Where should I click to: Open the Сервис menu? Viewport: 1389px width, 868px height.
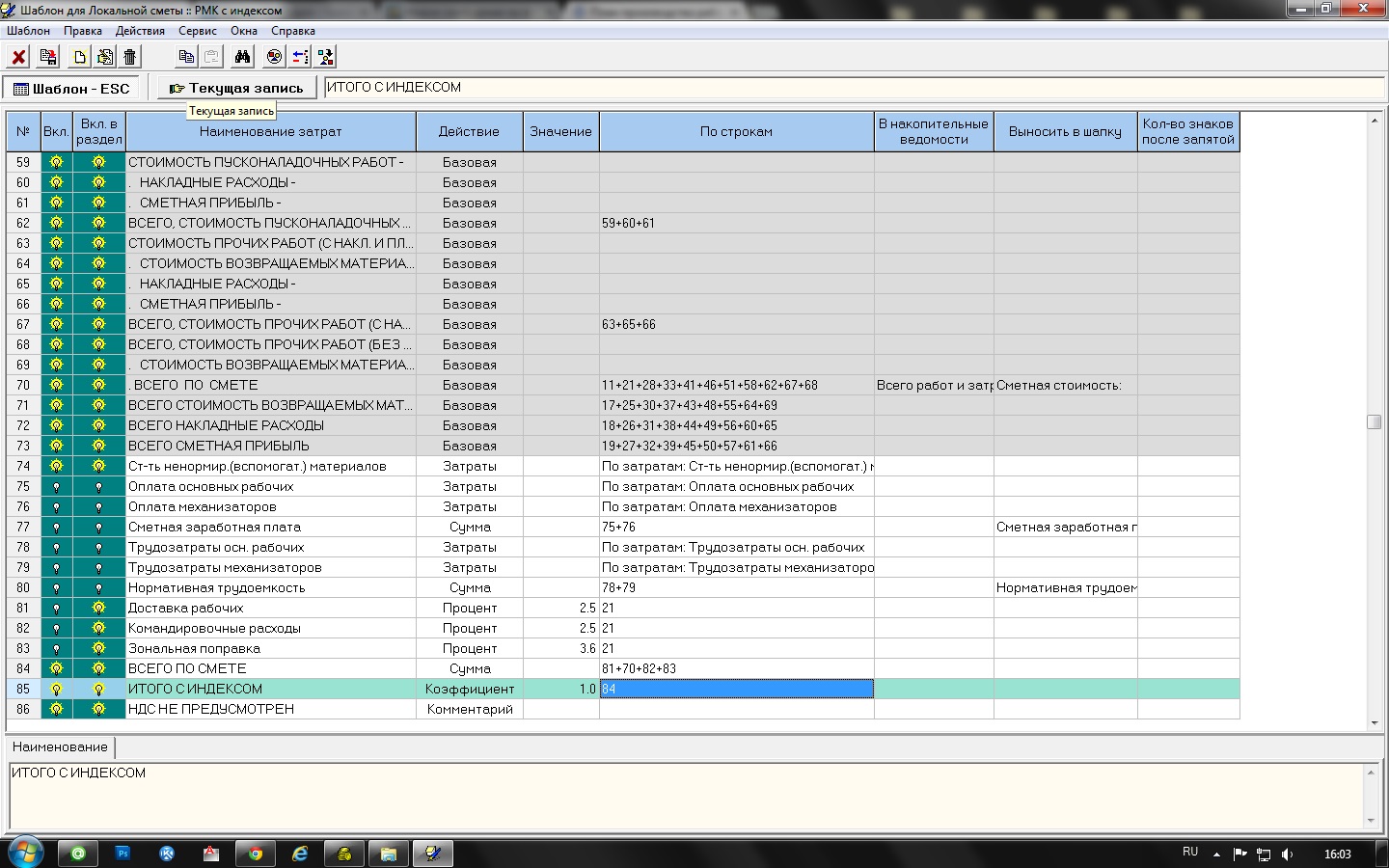197,31
